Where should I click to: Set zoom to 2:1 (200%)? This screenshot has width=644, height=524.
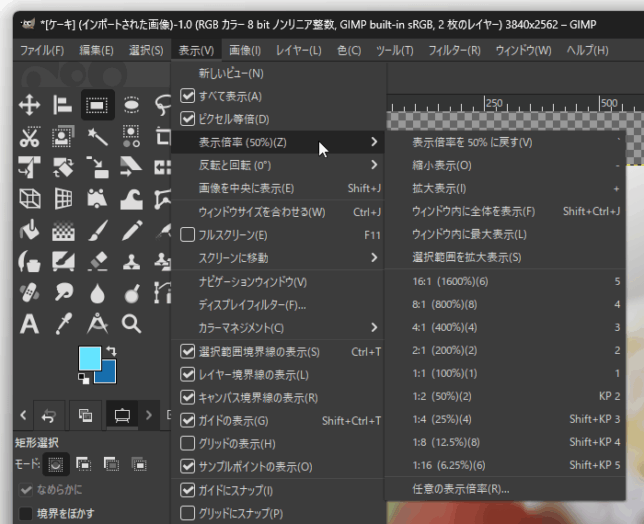point(446,350)
